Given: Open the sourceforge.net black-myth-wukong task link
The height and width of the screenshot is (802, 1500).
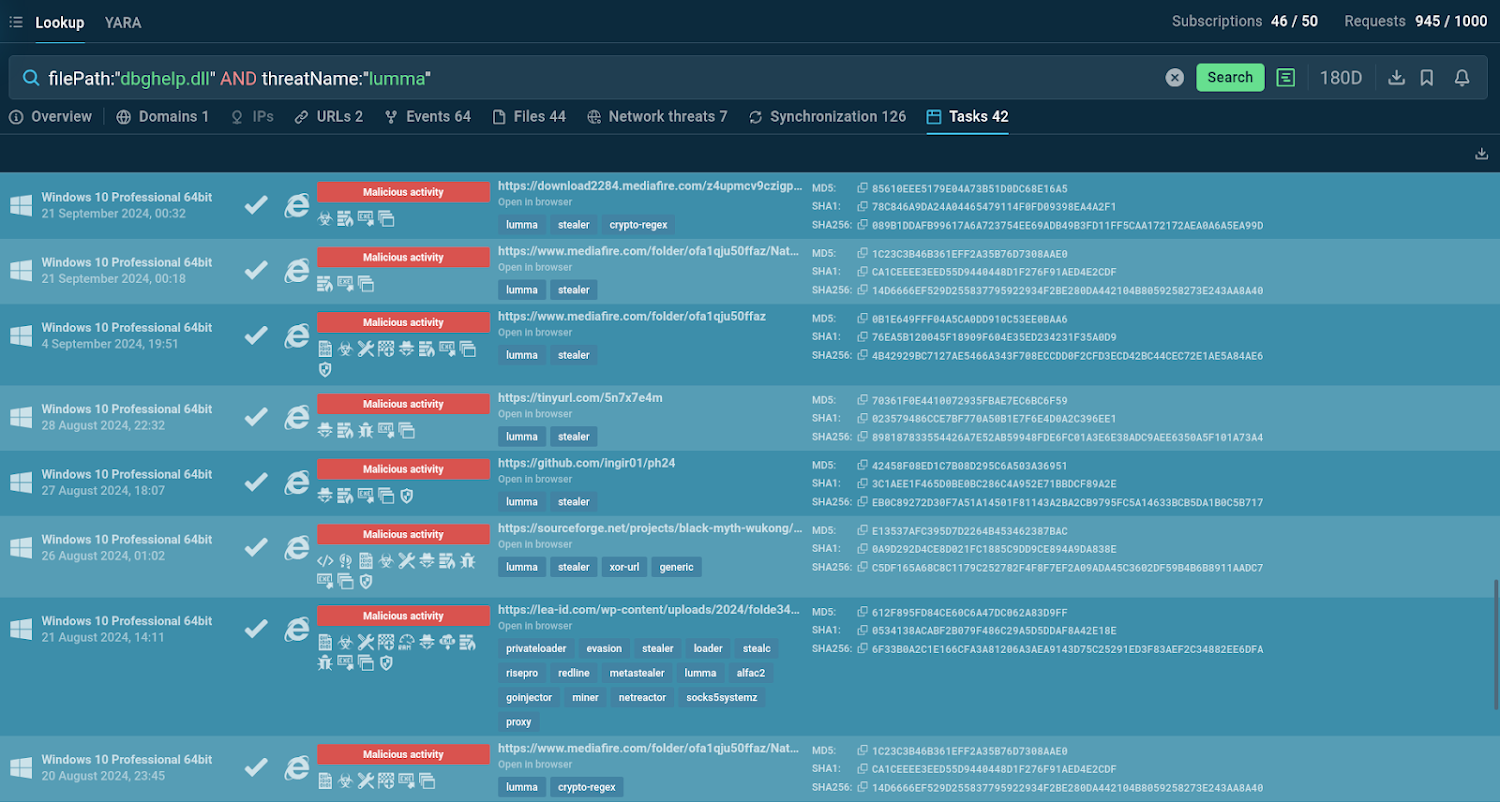Looking at the screenshot, I should tap(650, 528).
